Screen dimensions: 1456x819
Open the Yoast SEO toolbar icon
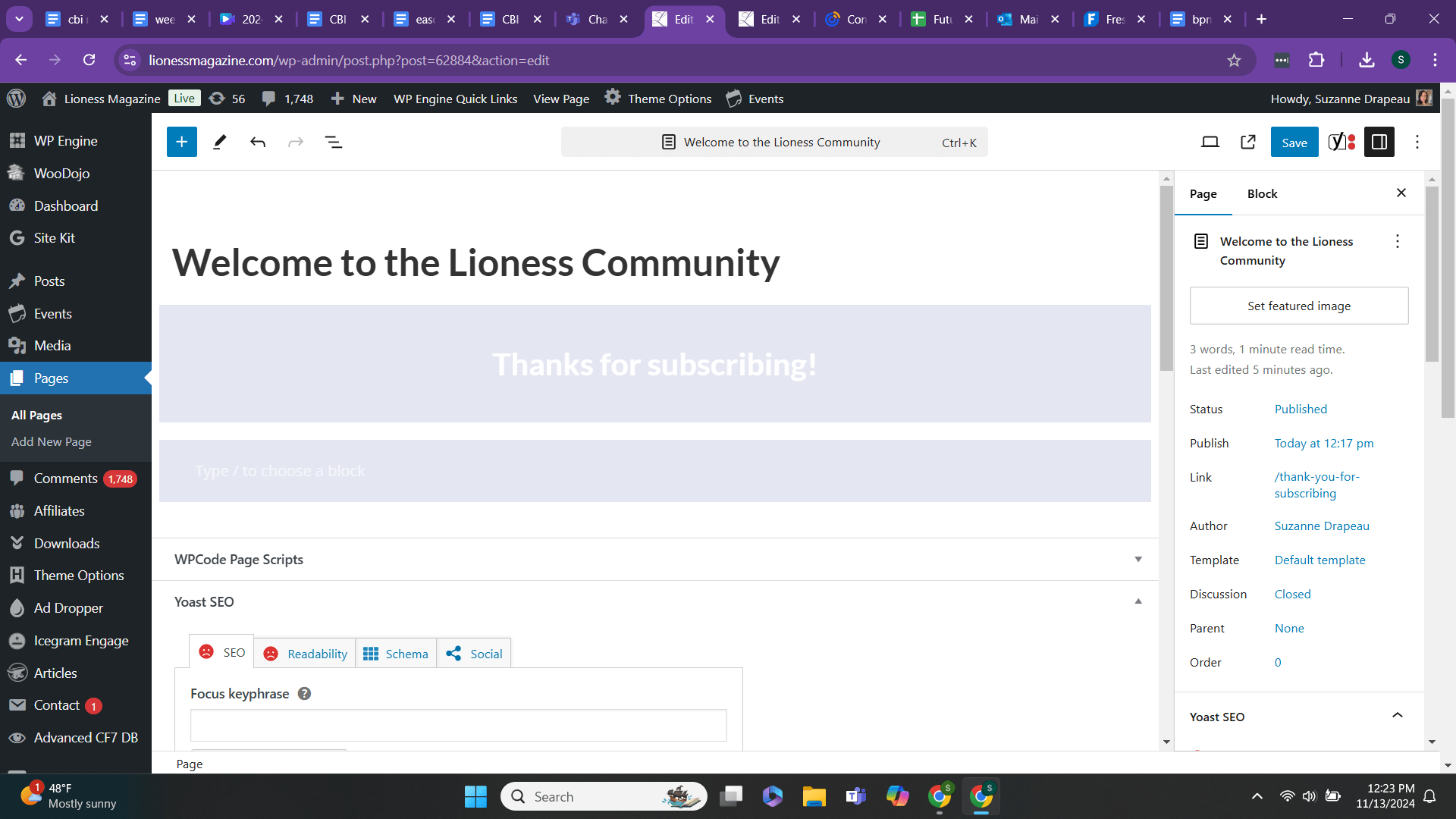(x=1341, y=142)
